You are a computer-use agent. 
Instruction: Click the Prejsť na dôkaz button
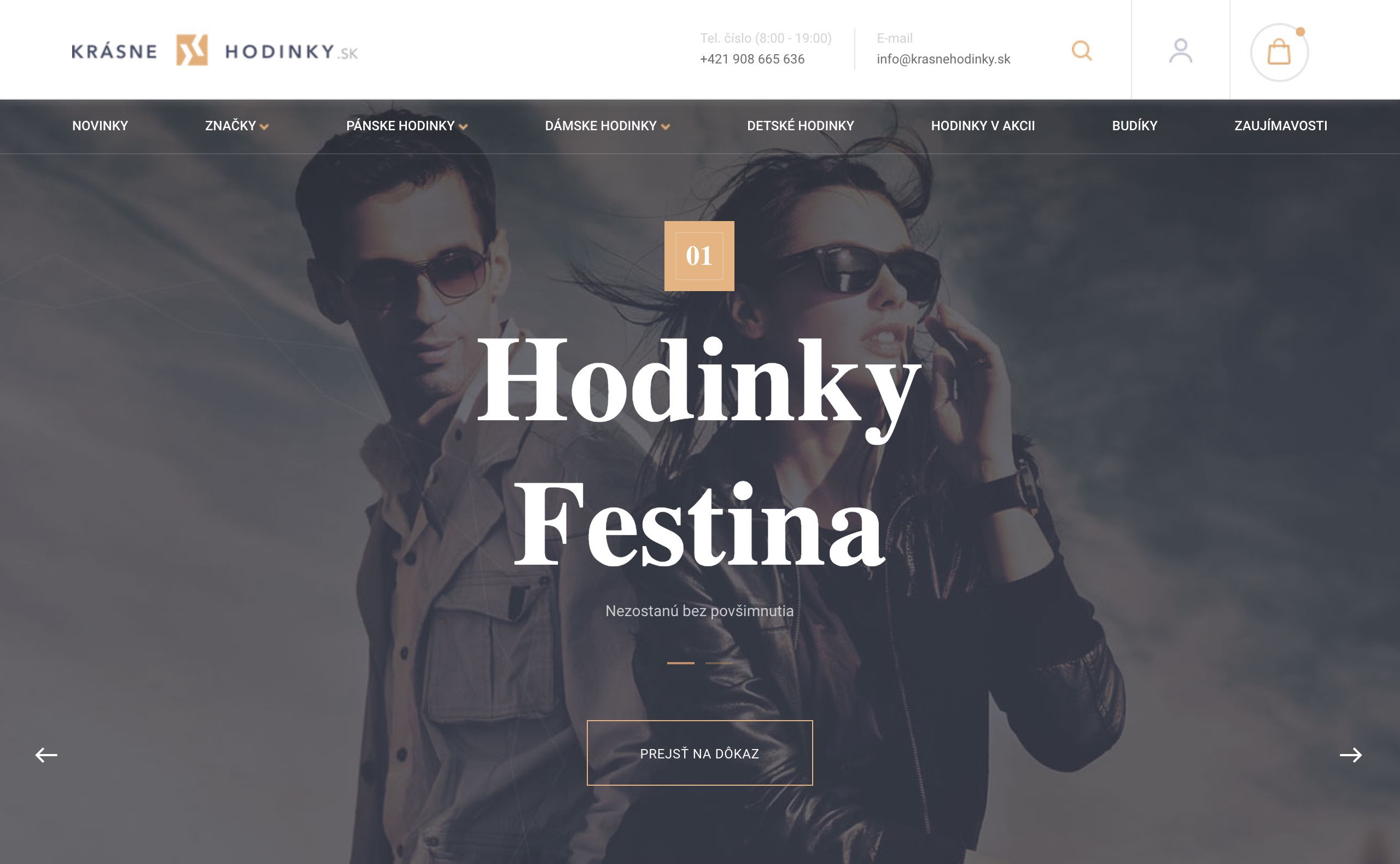click(x=699, y=753)
